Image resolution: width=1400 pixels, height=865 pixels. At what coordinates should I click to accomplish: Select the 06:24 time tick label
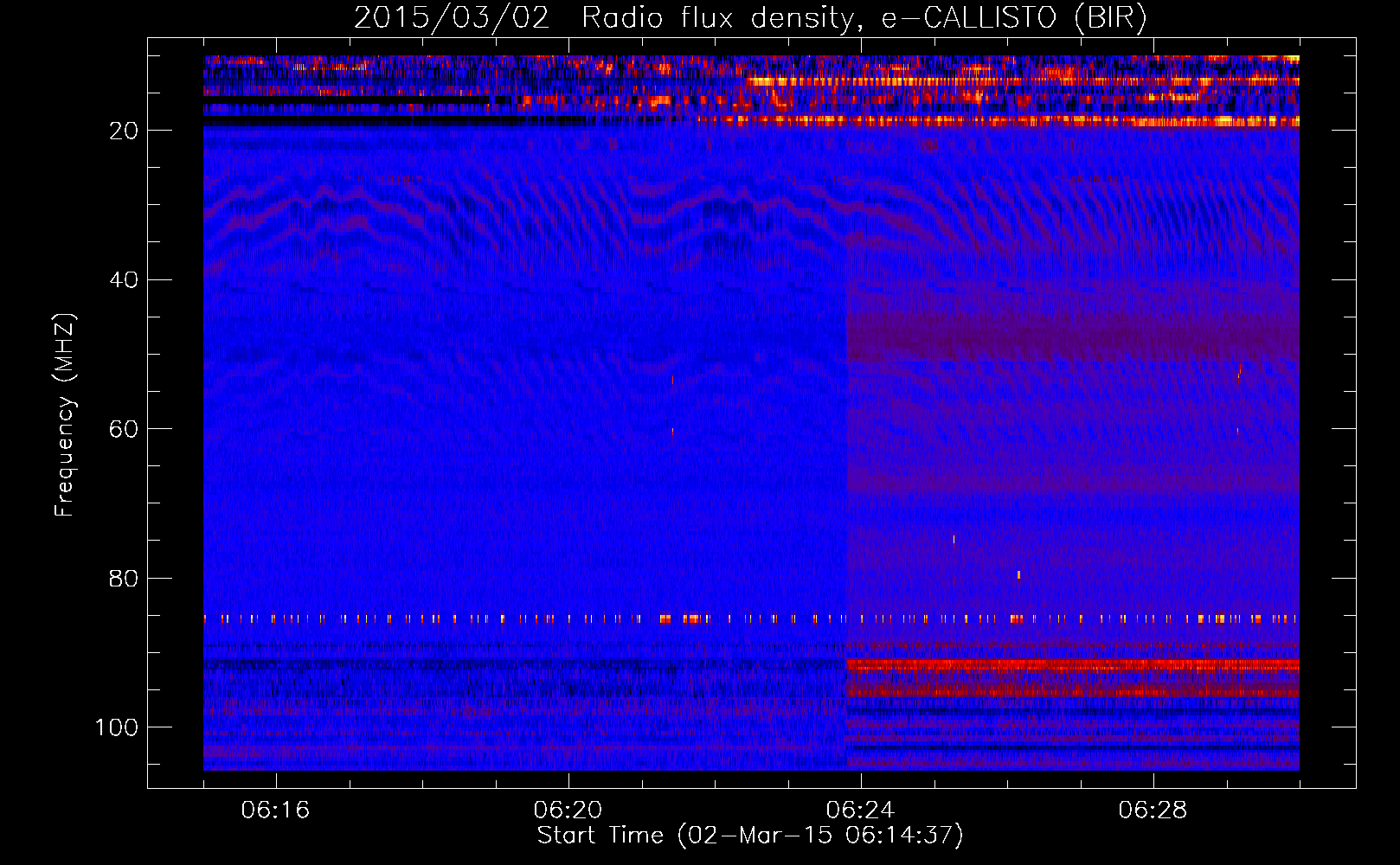coord(860,811)
